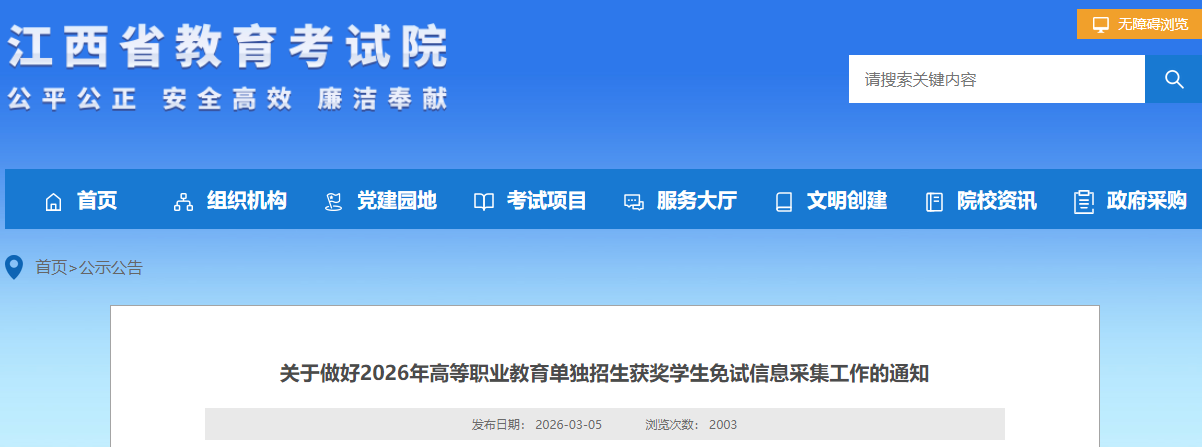This screenshot has width=1202, height=447.
Task: Click the open-book icon beside 考试项目
Action: (x=484, y=202)
